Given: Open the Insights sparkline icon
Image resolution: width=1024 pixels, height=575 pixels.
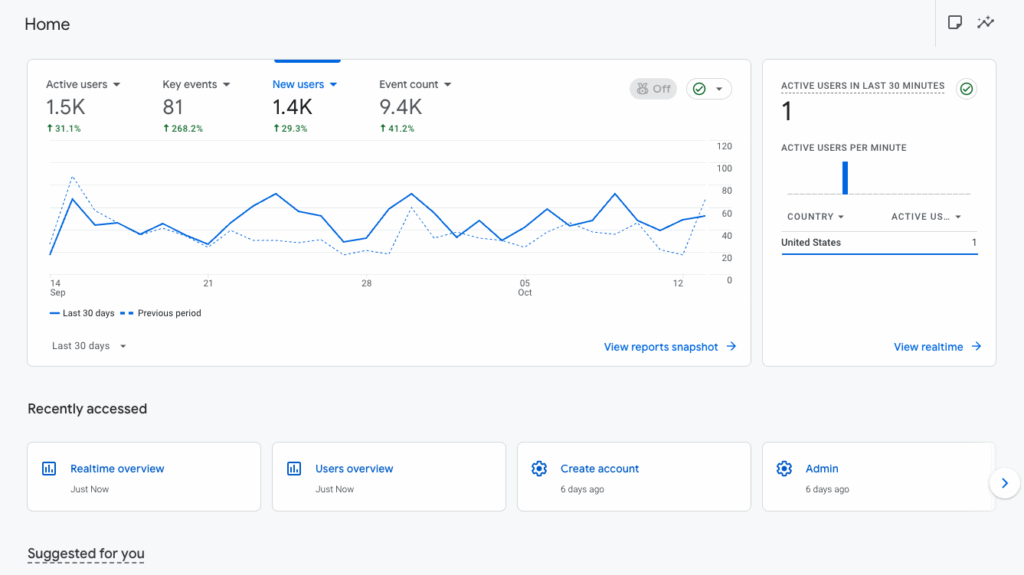Looking at the screenshot, I should (x=986, y=23).
